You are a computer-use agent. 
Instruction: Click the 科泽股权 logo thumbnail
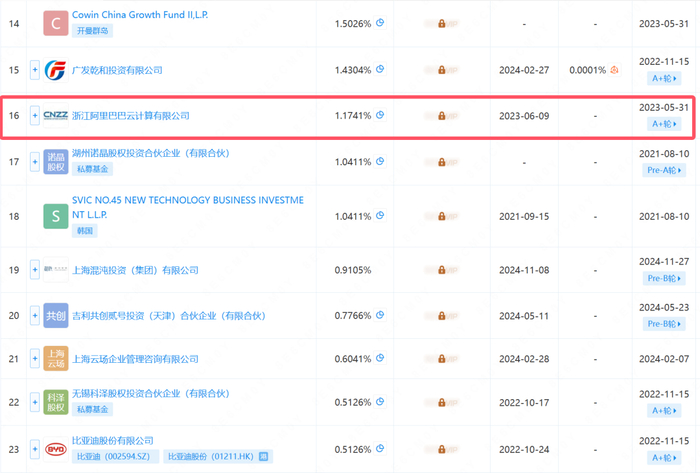pos(56,402)
